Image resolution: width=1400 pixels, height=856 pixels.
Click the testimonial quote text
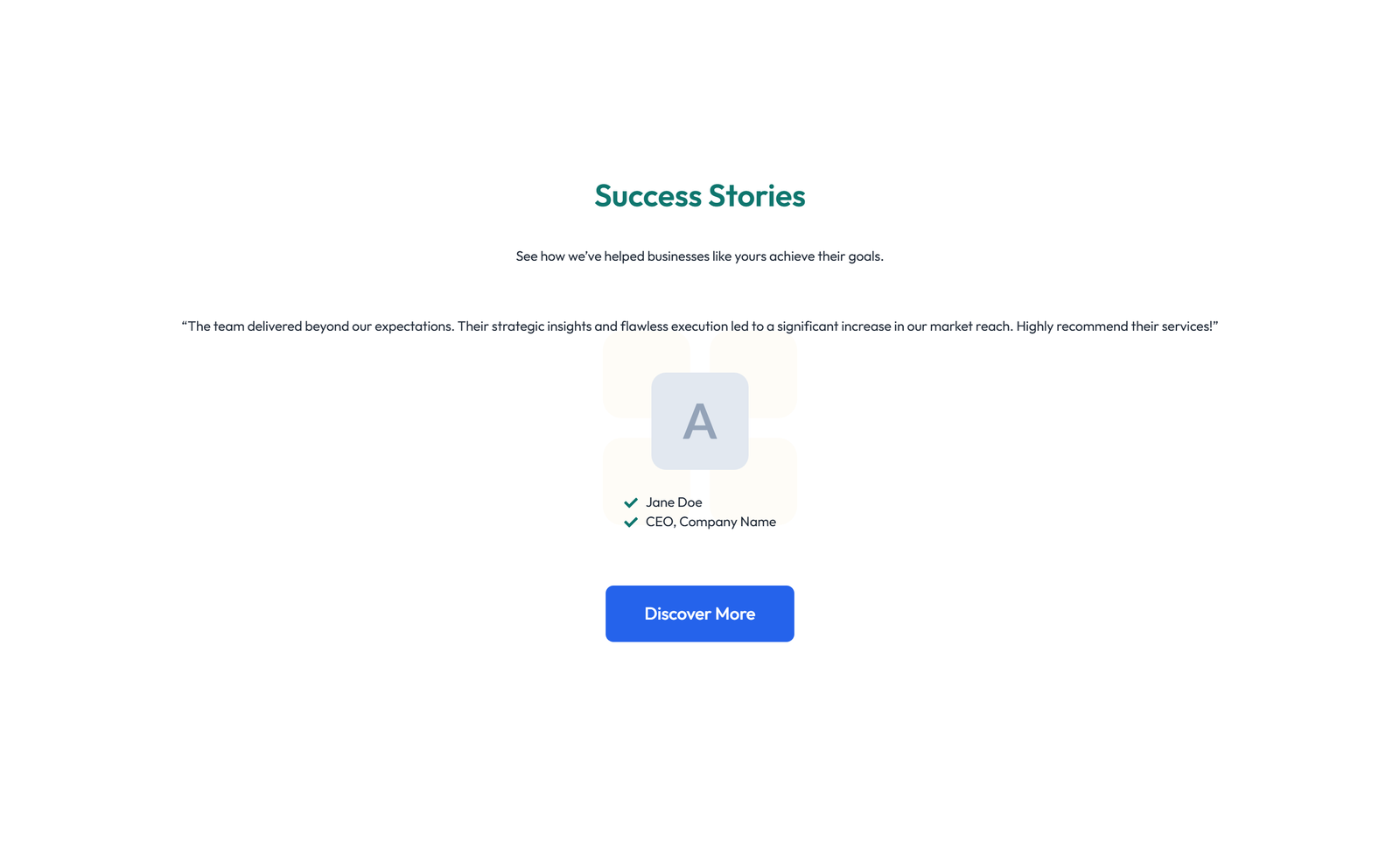pyautogui.click(x=700, y=326)
